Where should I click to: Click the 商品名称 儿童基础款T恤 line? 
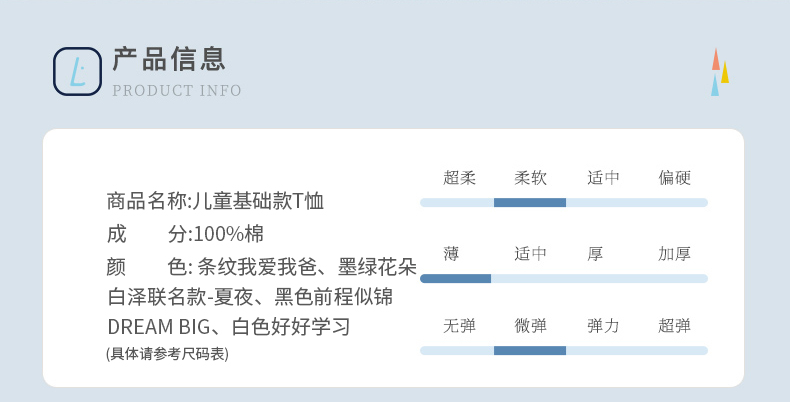pyautogui.click(x=215, y=201)
